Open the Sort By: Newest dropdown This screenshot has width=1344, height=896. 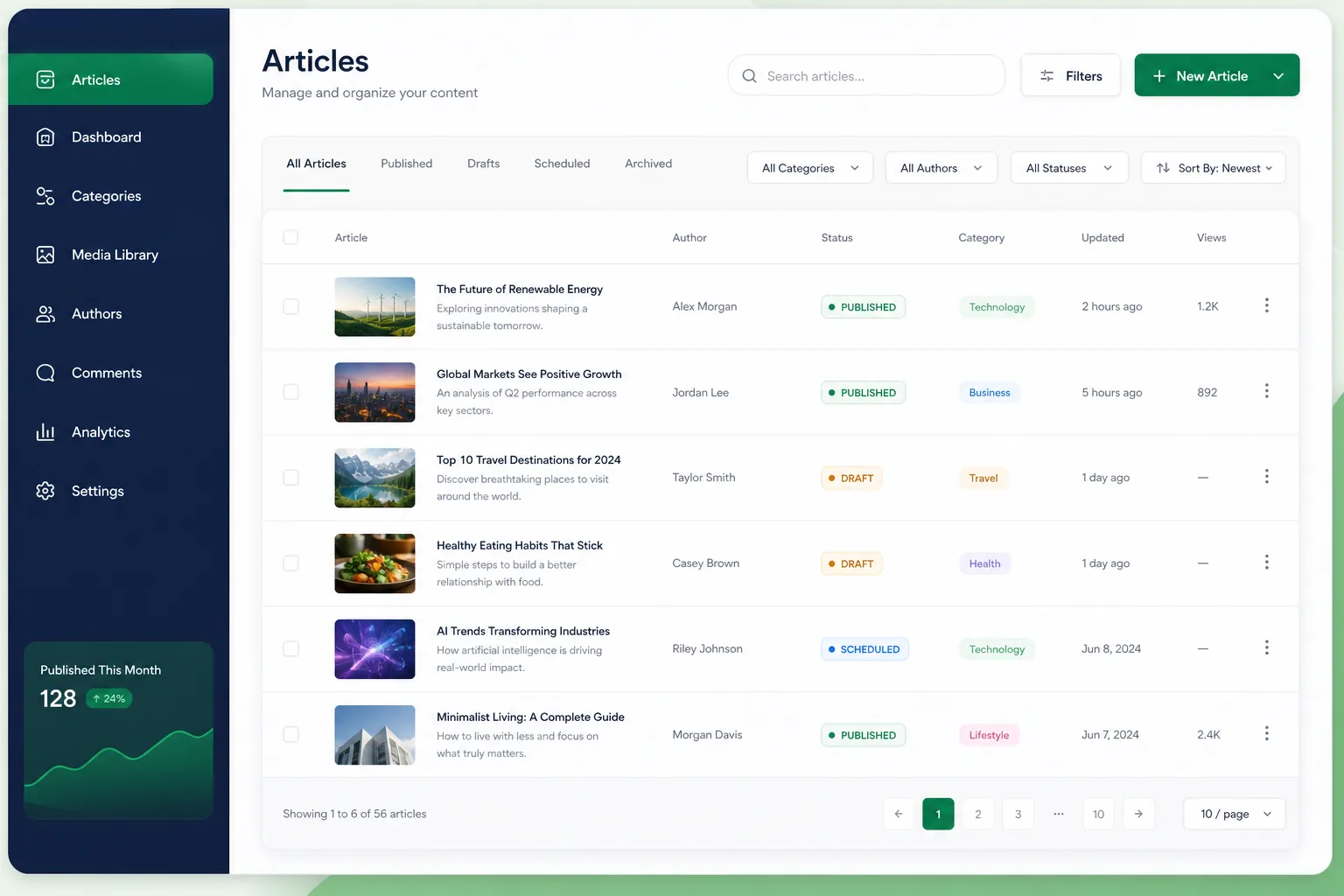(x=1214, y=168)
